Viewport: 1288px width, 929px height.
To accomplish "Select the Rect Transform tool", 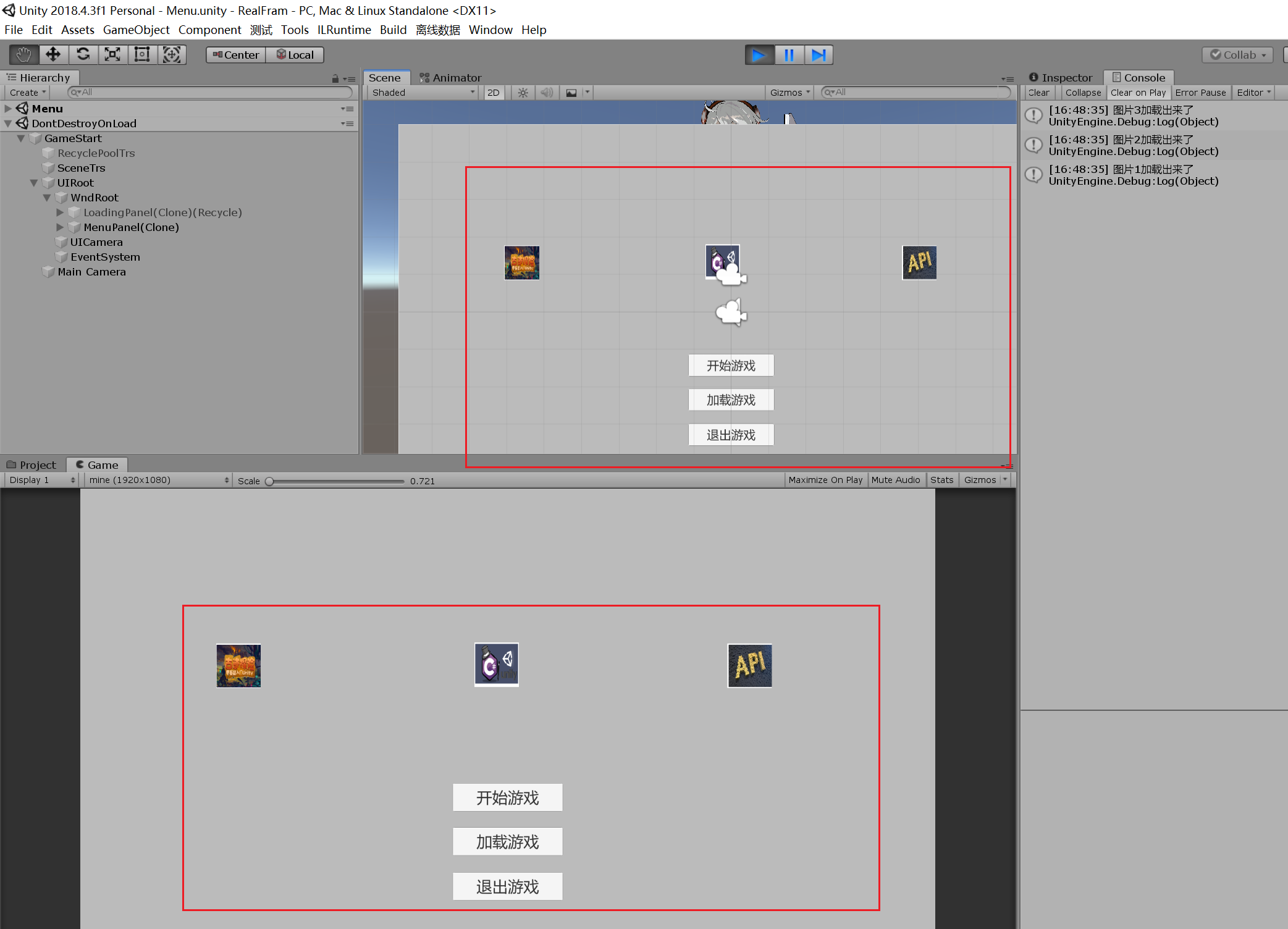I will (x=142, y=55).
